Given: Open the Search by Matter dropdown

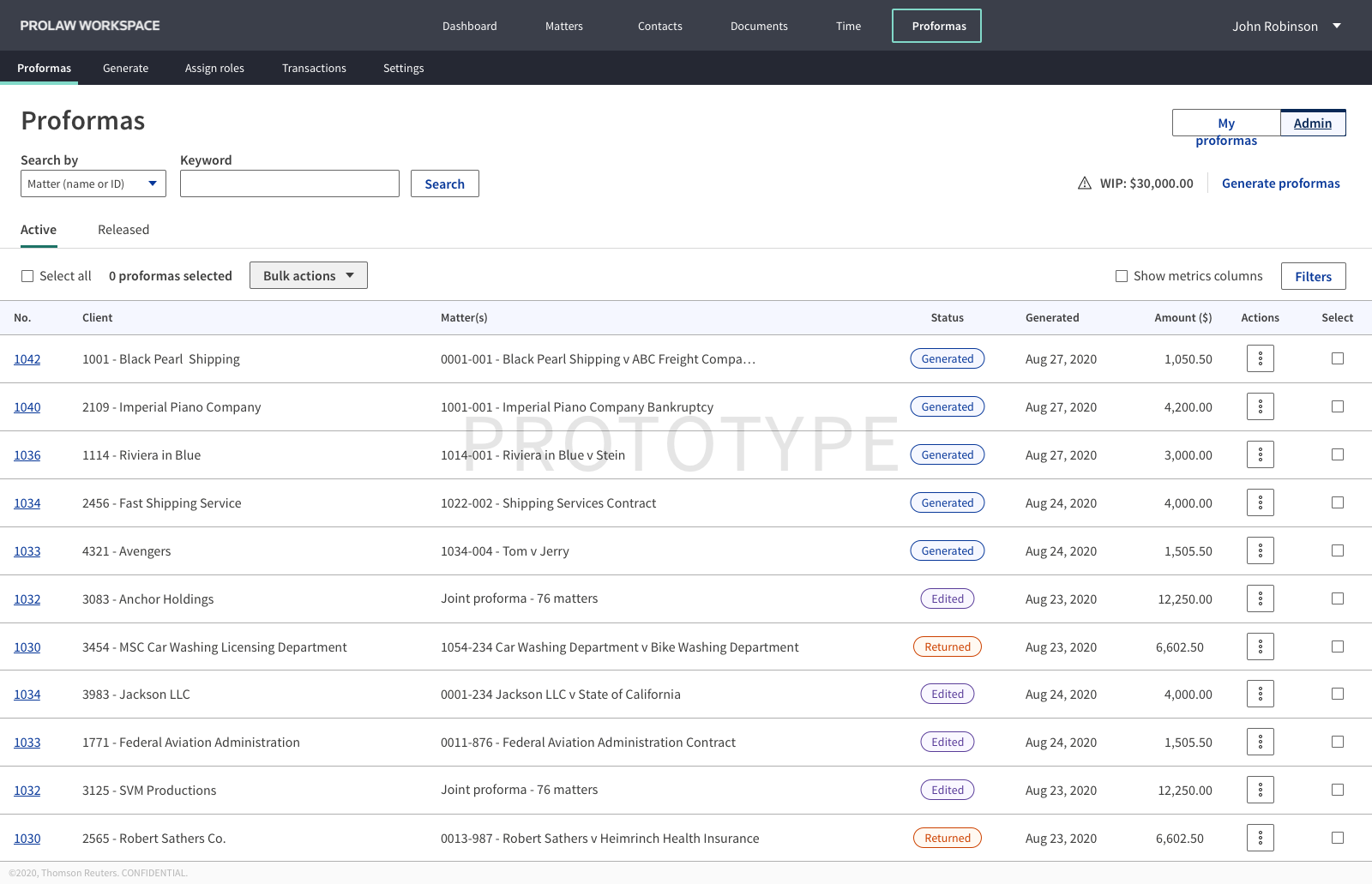Looking at the screenshot, I should coord(93,183).
